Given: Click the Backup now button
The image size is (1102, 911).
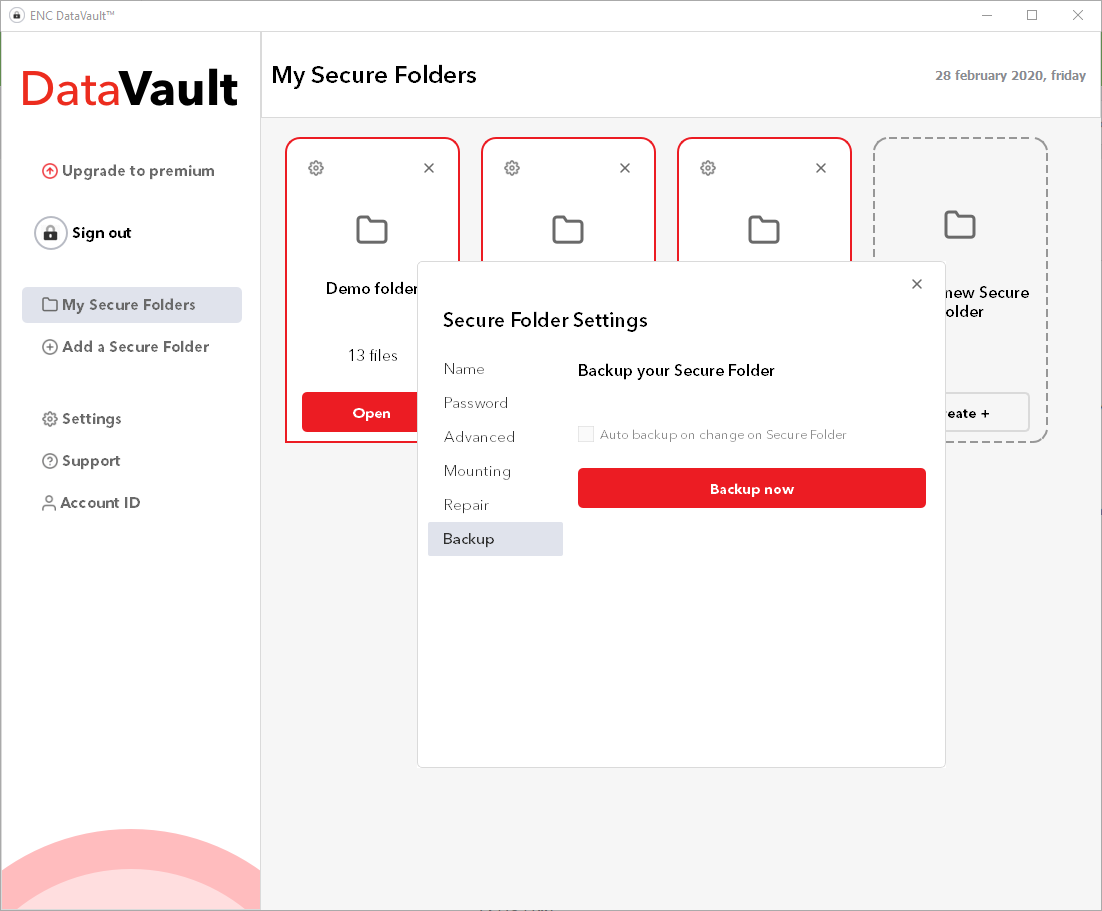Looking at the screenshot, I should click(x=751, y=488).
